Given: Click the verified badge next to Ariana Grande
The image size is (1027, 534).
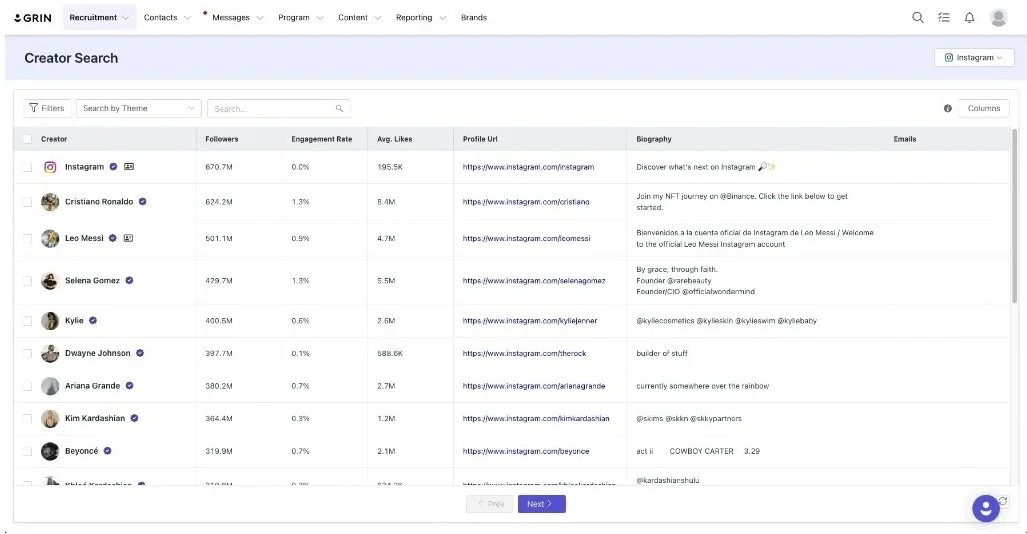Looking at the screenshot, I should [129, 386].
